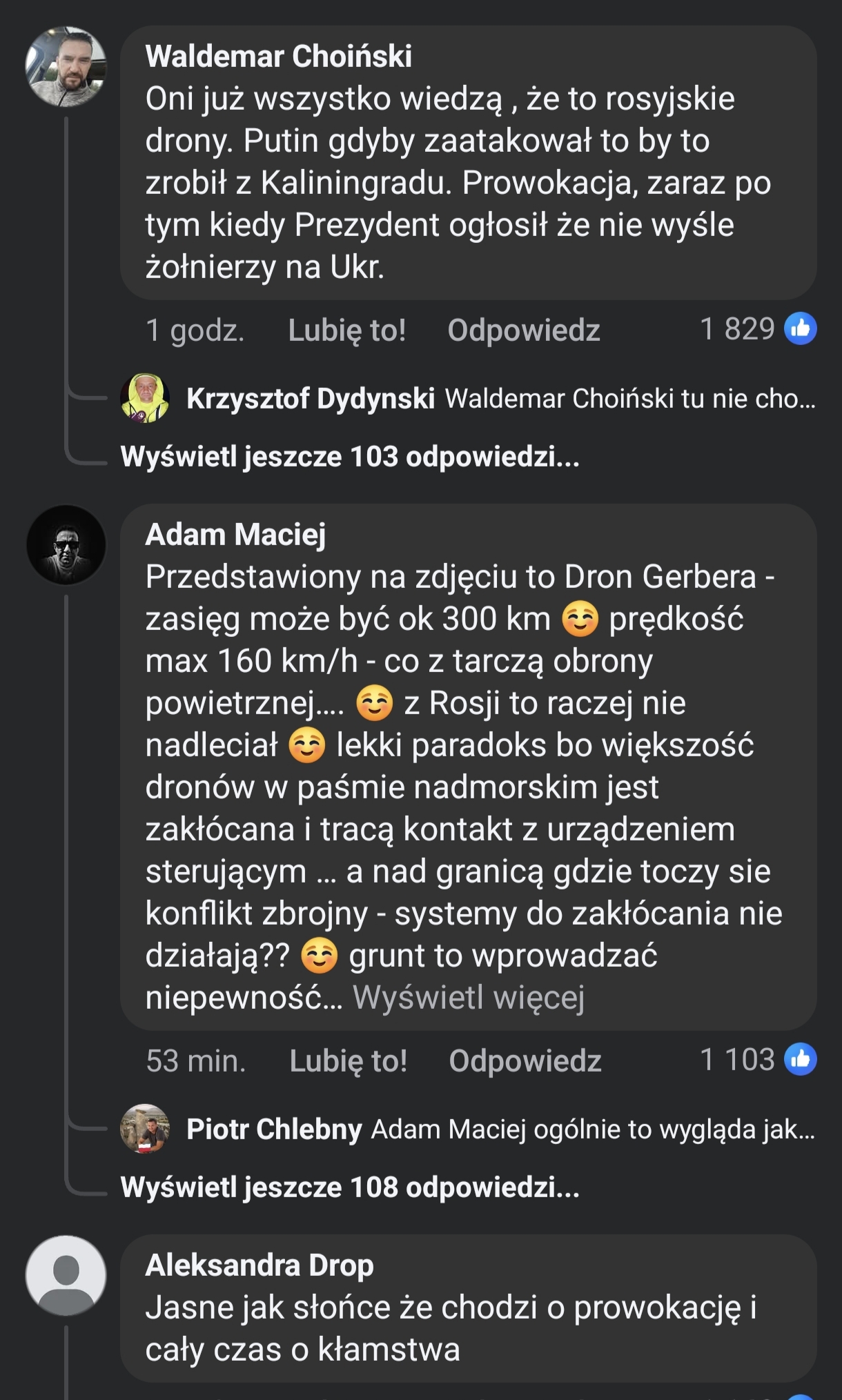This screenshot has width=842, height=1400.
Task: Like Adam Maciej's comment with Lubię to!
Action: tap(348, 1061)
